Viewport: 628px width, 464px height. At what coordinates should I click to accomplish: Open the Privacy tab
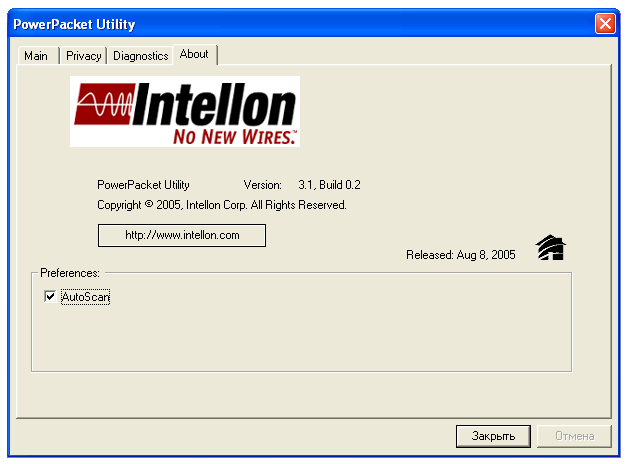83,56
